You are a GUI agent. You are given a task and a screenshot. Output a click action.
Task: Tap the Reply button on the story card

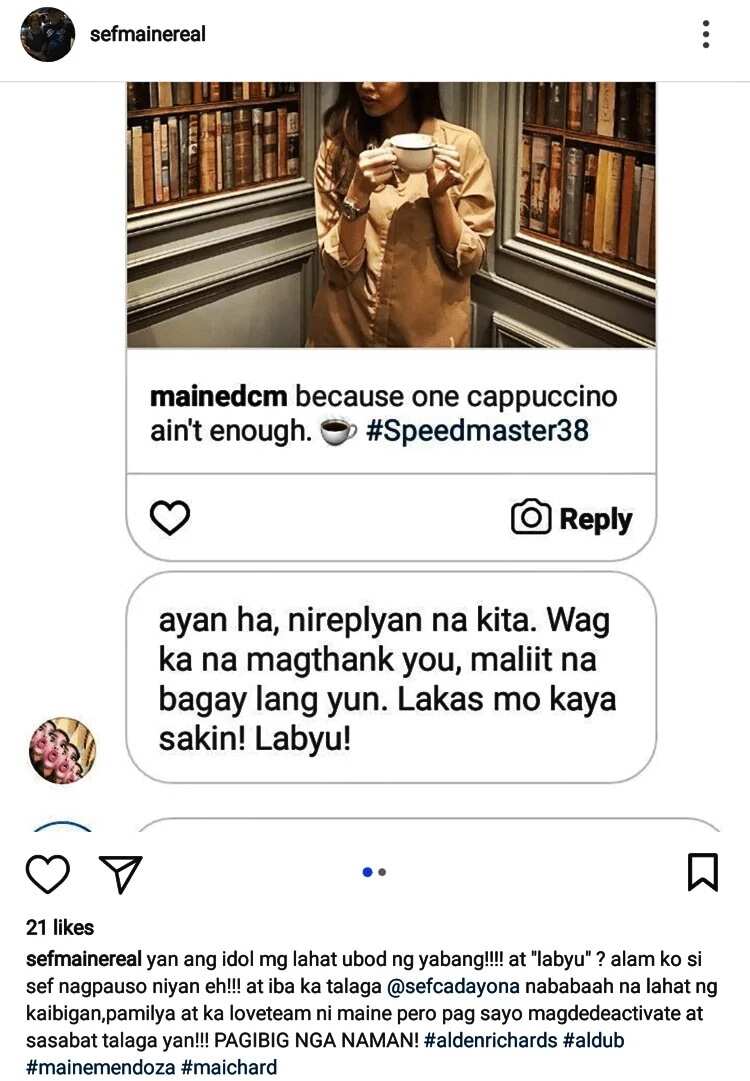coord(596,519)
